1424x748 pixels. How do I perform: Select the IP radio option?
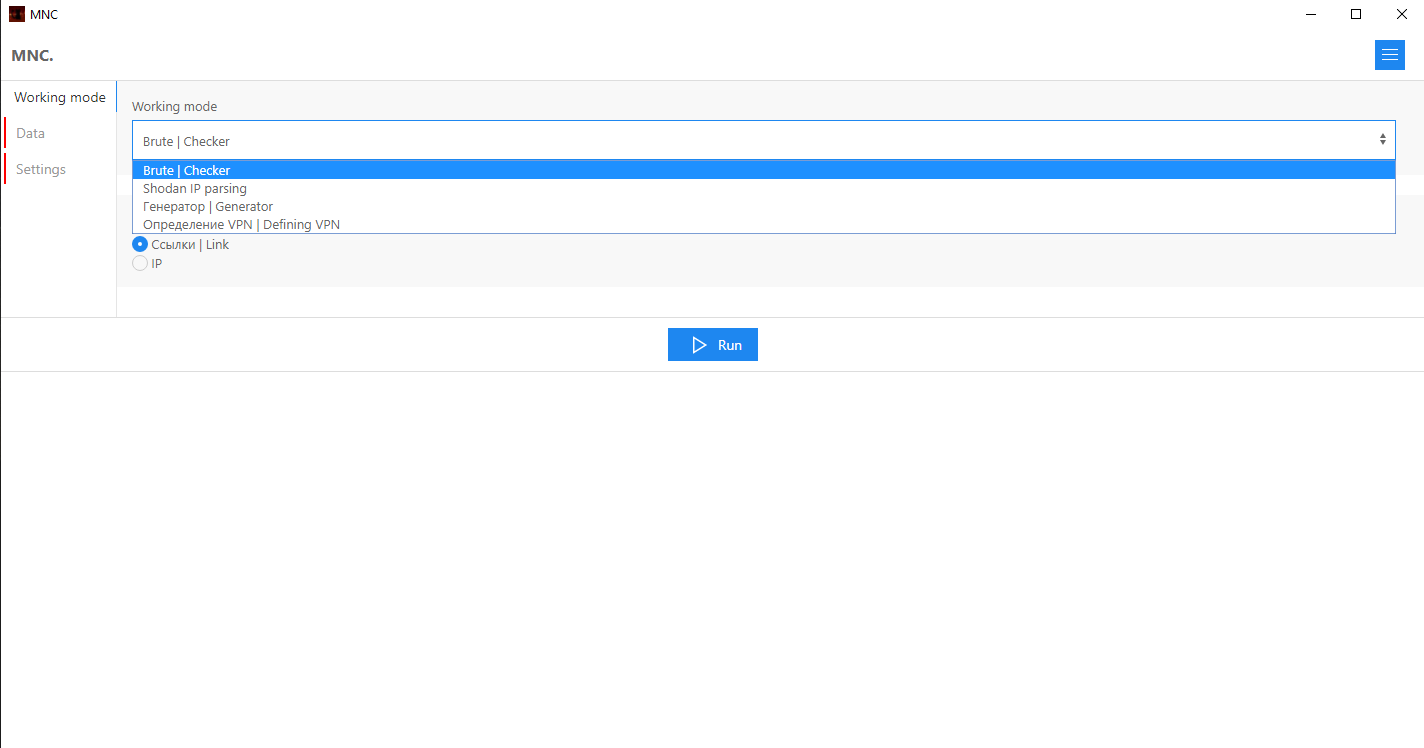(x=140, y=264)
